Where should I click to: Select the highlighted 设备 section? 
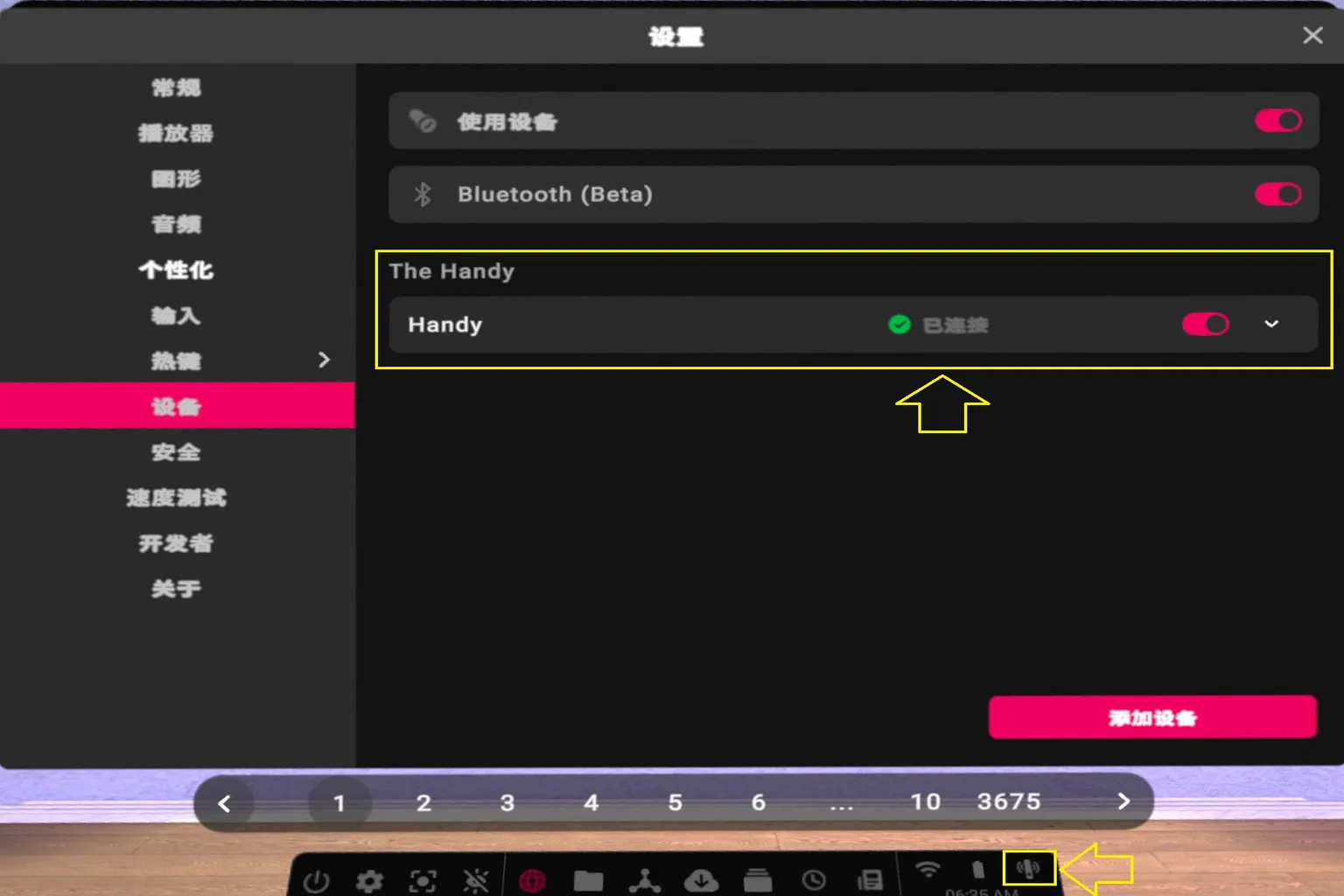click(177, 406)
